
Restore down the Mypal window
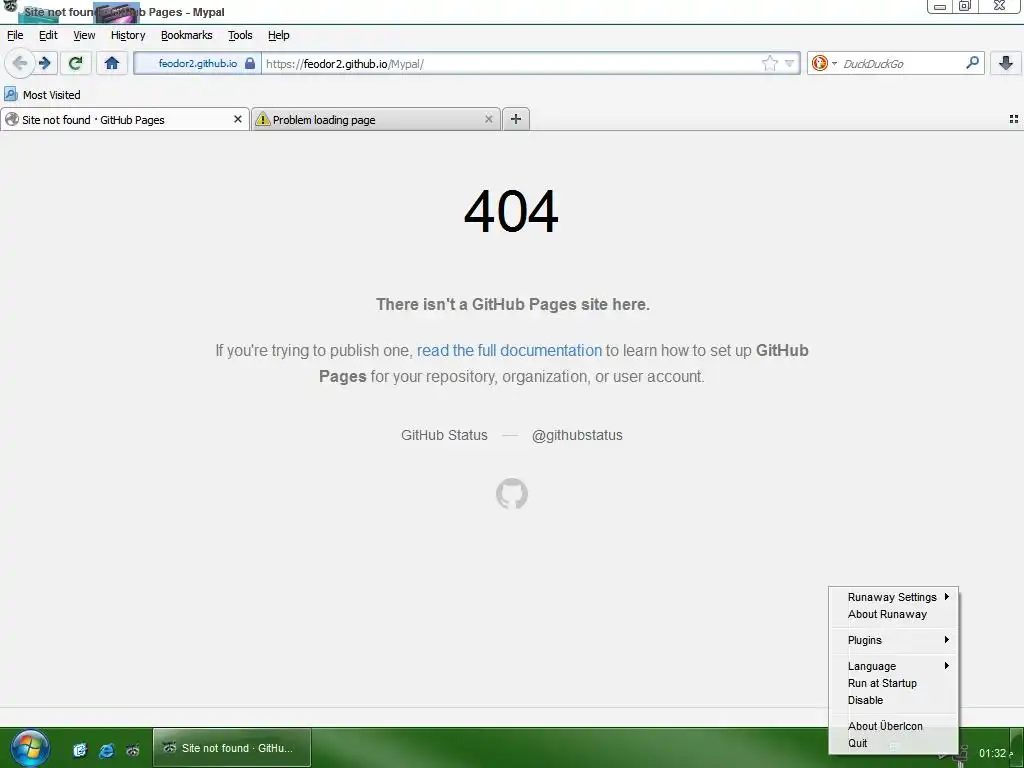965,6
